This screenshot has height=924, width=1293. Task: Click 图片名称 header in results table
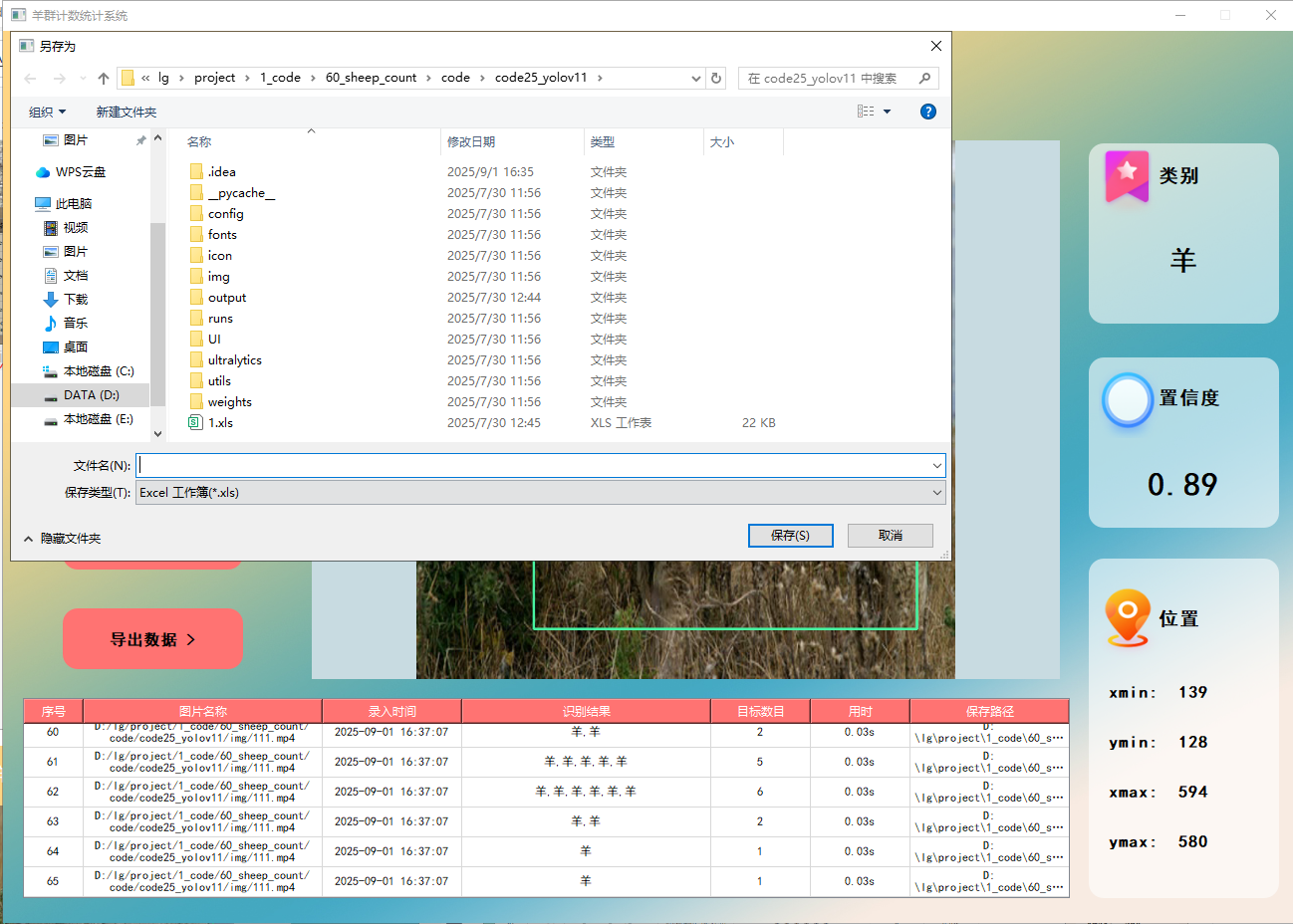(x=203, y=711)
